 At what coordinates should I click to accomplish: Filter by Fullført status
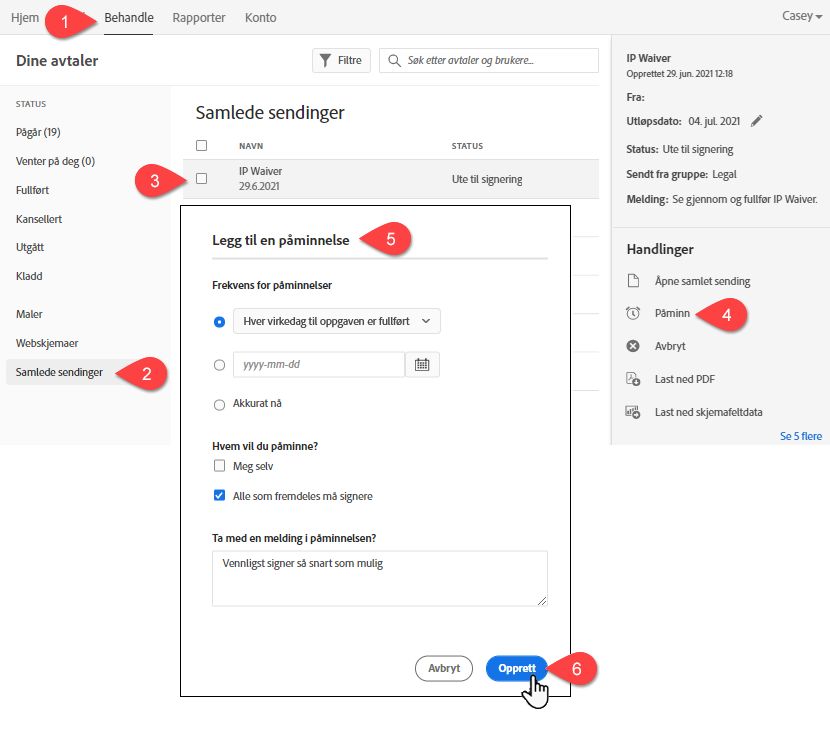tap(32, 190)
